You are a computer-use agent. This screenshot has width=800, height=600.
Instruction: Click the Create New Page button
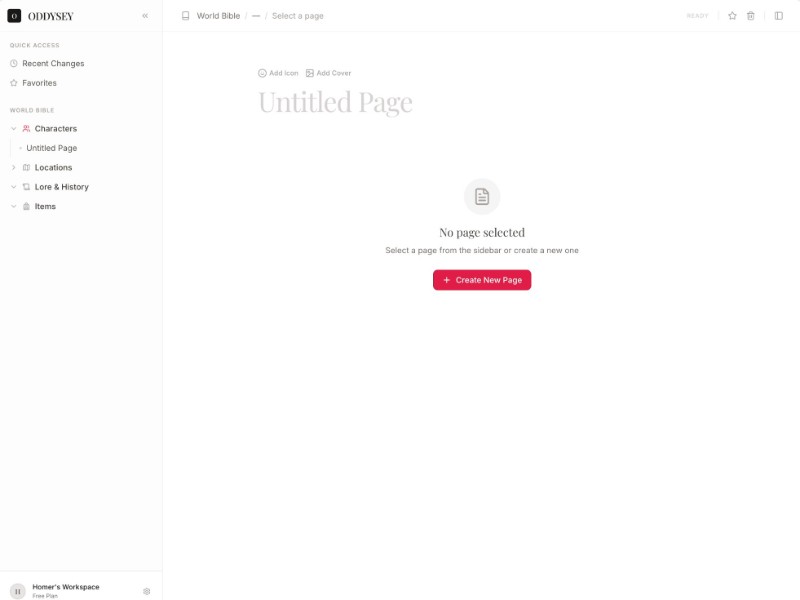point(482,280)
